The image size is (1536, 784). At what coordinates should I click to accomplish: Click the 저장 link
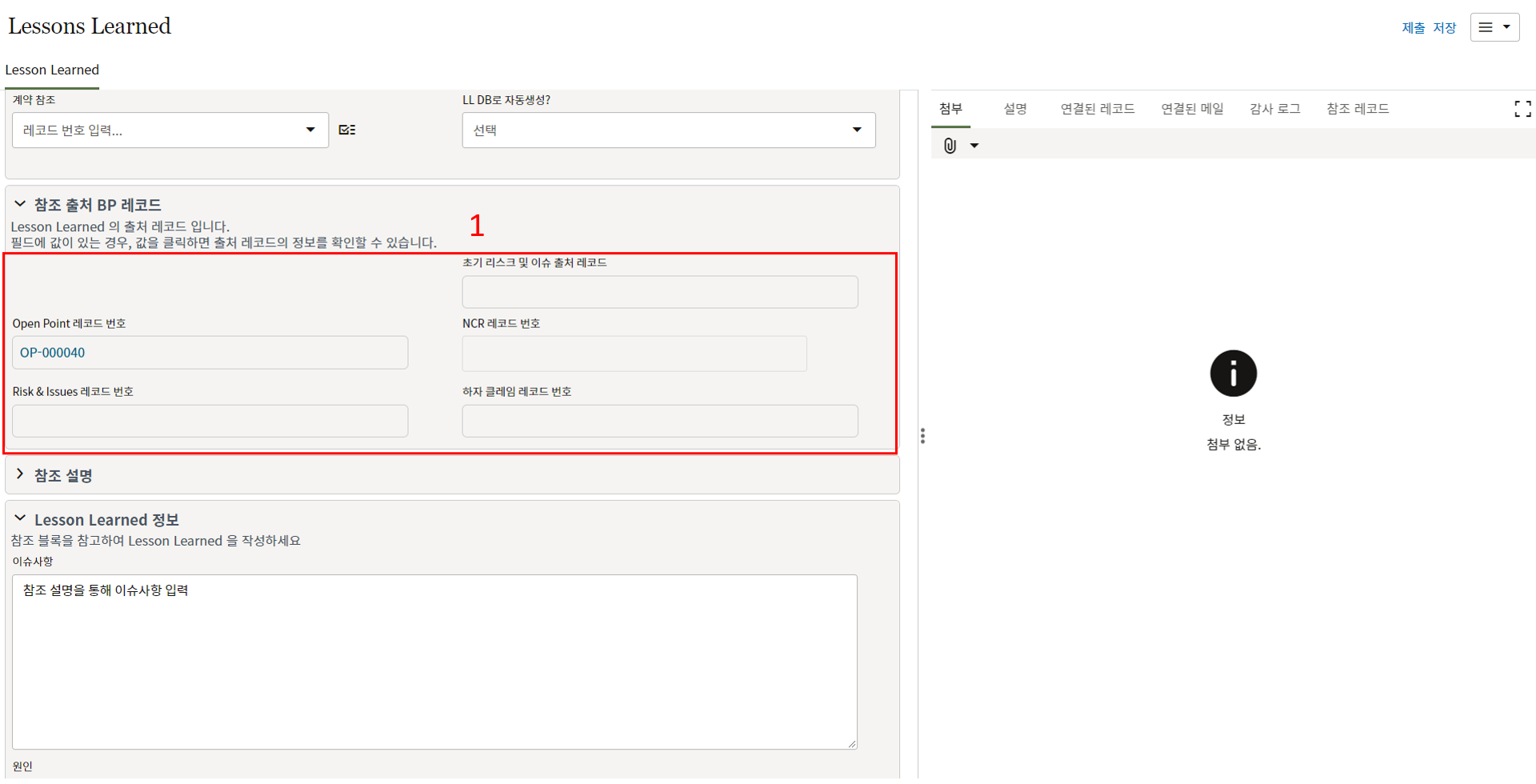pyautogui.click(x=1444, y=28)
